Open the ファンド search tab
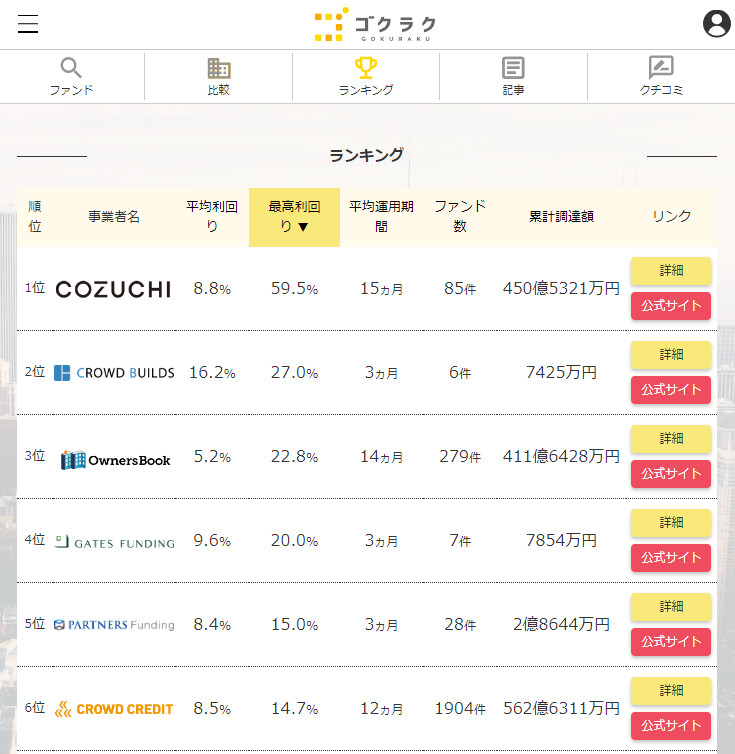 (71, 76)
